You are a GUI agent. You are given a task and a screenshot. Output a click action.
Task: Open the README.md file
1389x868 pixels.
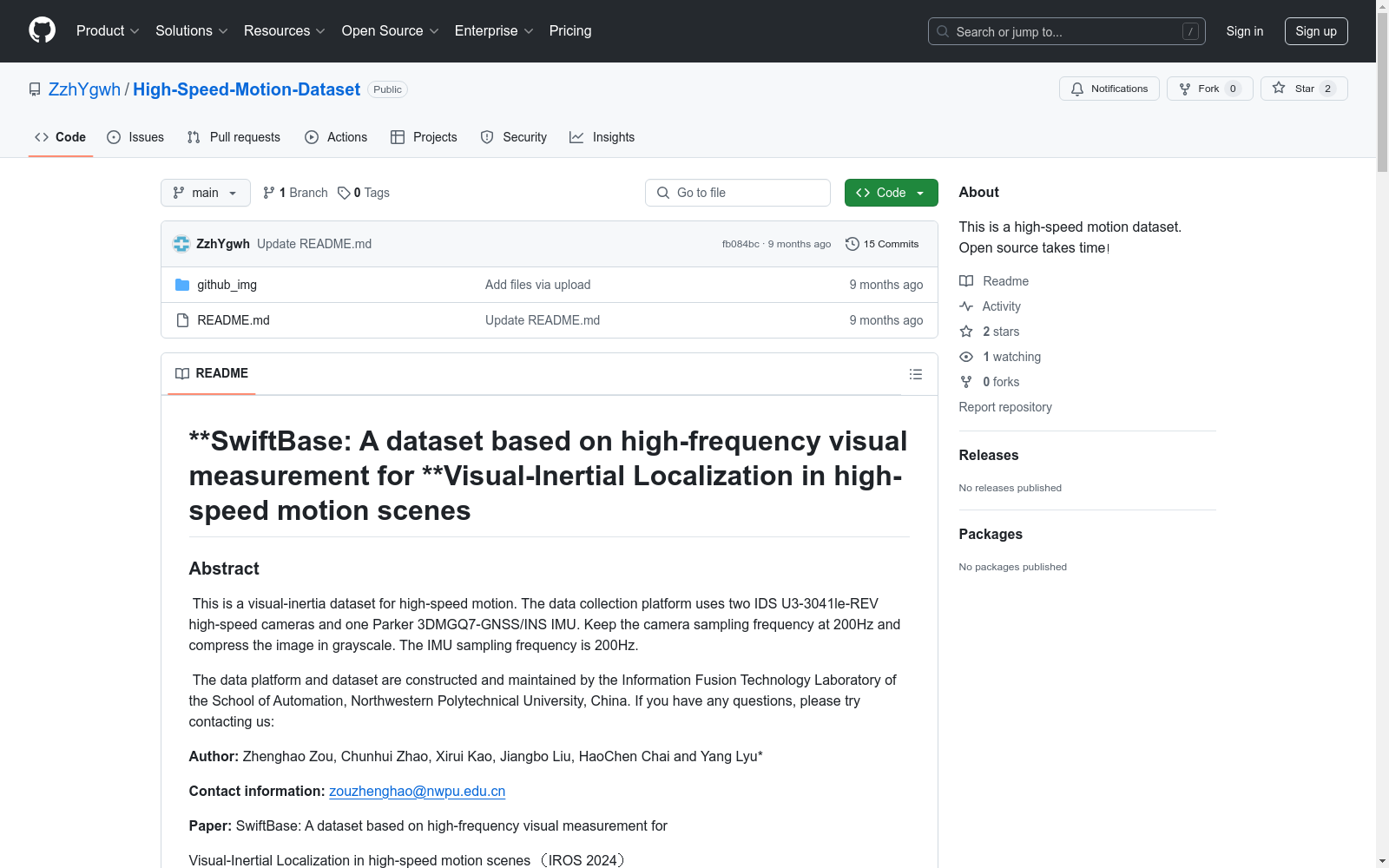tap(234, 320)
